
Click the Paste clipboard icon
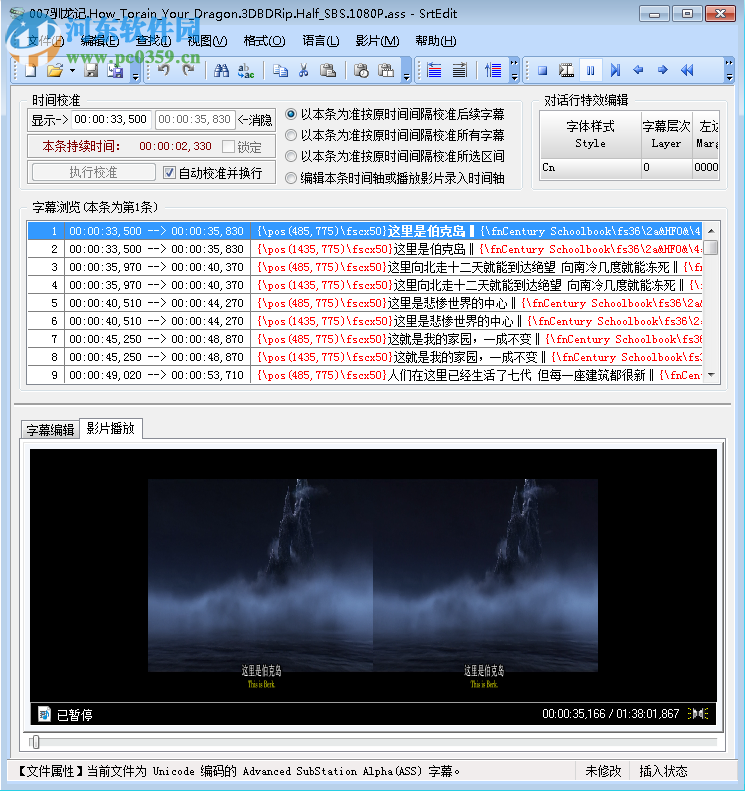pos(328,70)
